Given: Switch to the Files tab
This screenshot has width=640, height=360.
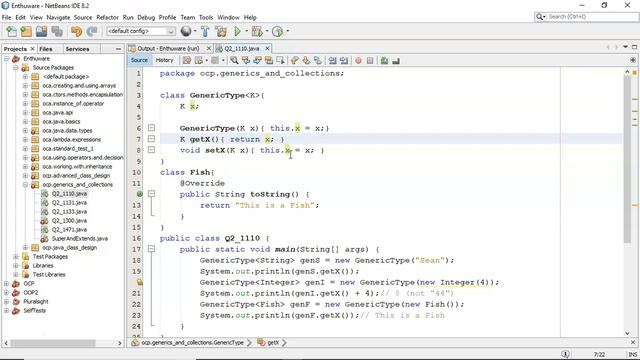Looking at the screenshot, I should coord(46,49).
